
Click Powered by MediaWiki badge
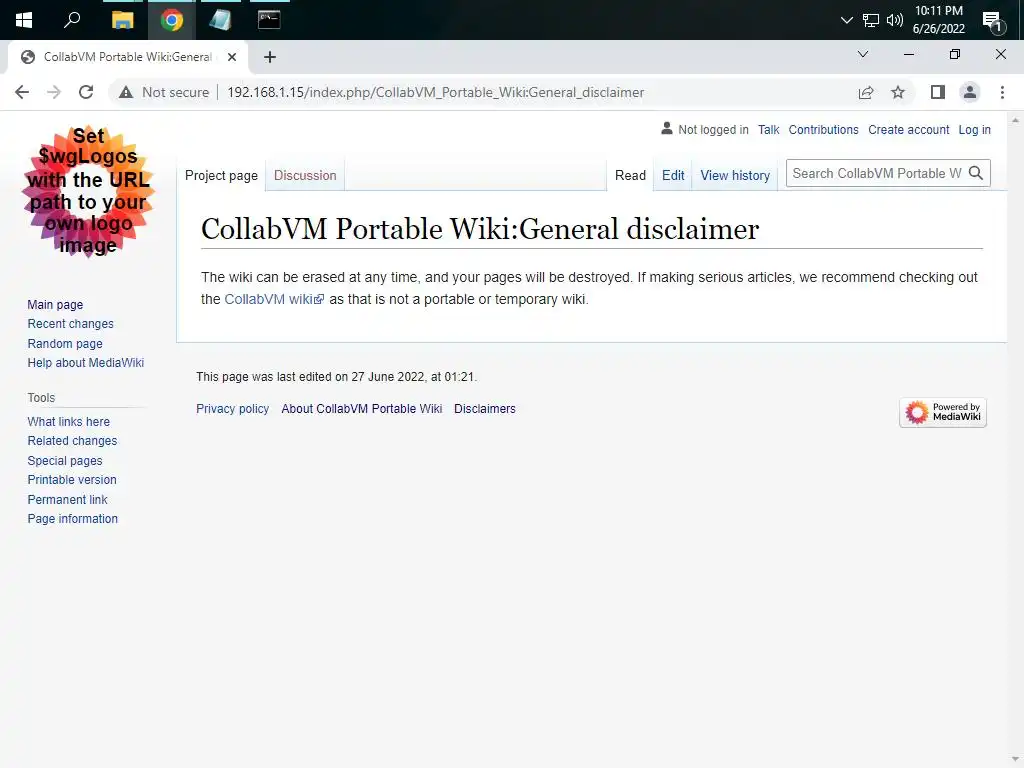(942, 413)
